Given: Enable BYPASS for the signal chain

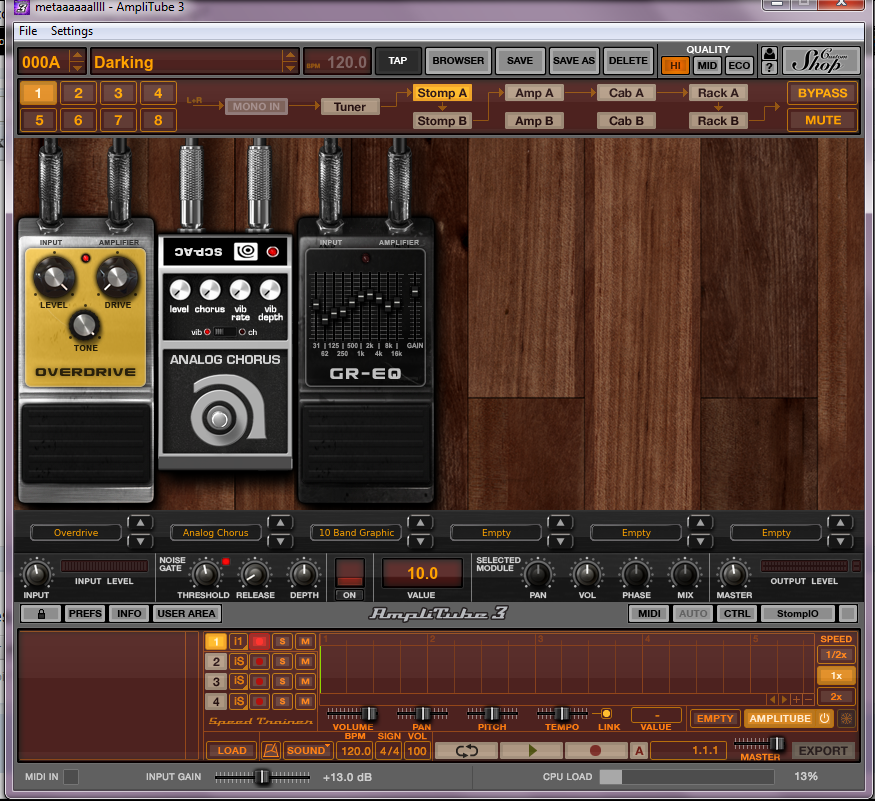Looking at the screenshot, I should pyautogui.click(x=823, y=93).
